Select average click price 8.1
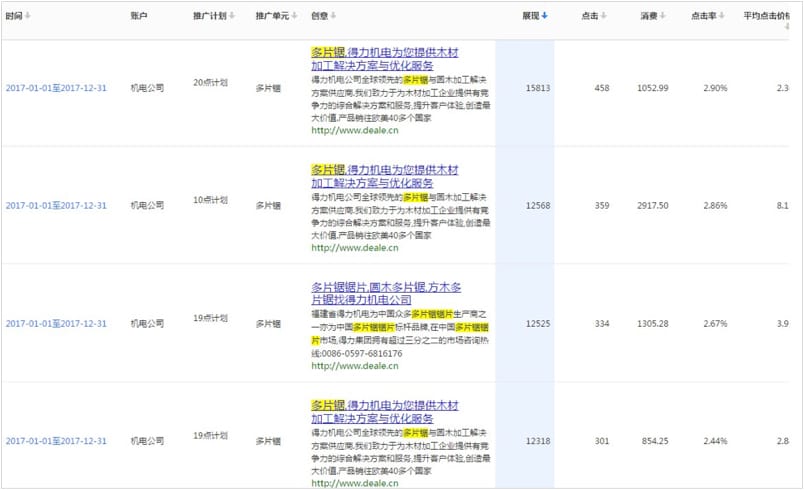Viewport: 804px width, 490px height. click(782, 206)
